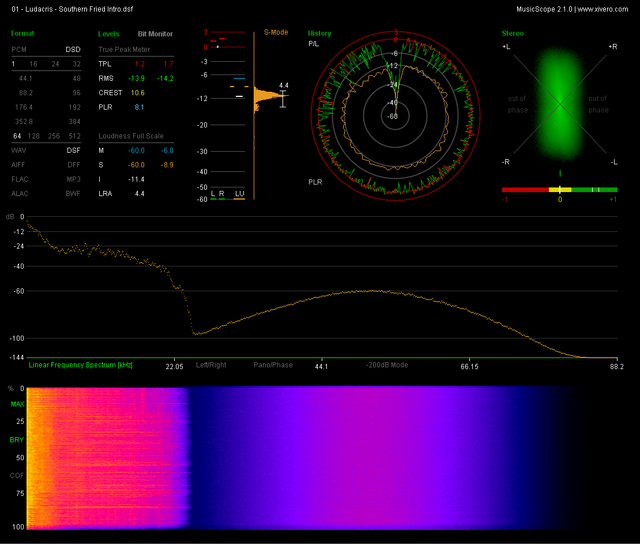The width and height of the screenshot is (640, 545).
Task: Click the DSD format label
Action: [x=73, y=49]
